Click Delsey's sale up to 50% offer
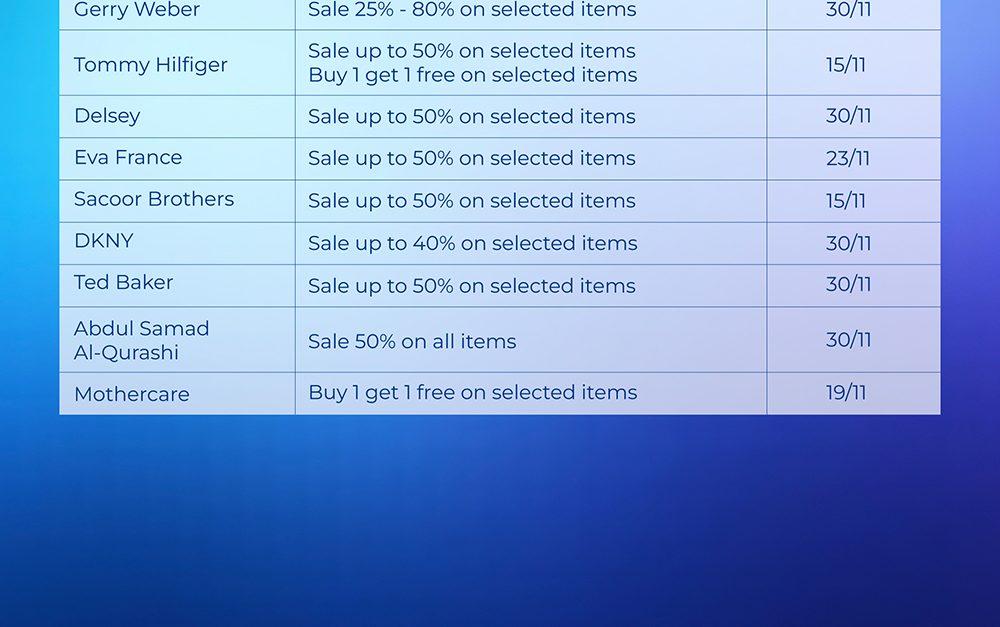Viewport: 1000px width, 627px height. click(472, 117)
